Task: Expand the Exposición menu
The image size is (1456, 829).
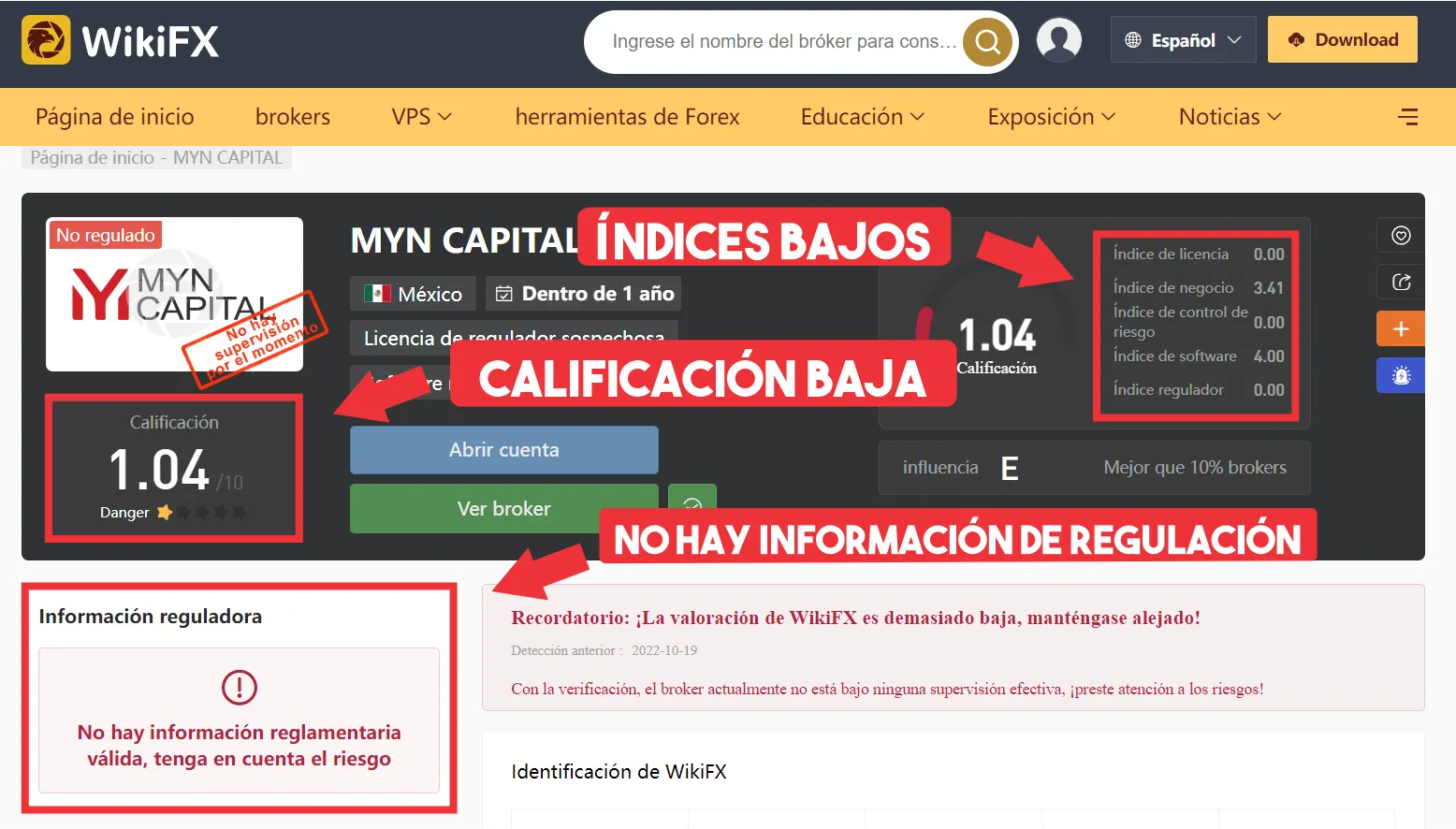Action: [x=1052, y=117]
